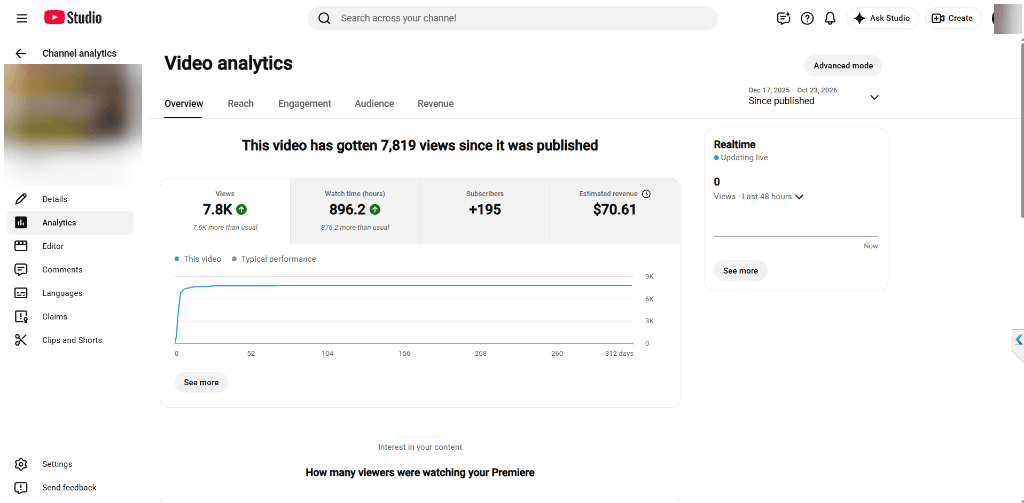The image size is (1024, 503).
Task: Click the How many viewers were watching heading
Action: tap(420, 472)
